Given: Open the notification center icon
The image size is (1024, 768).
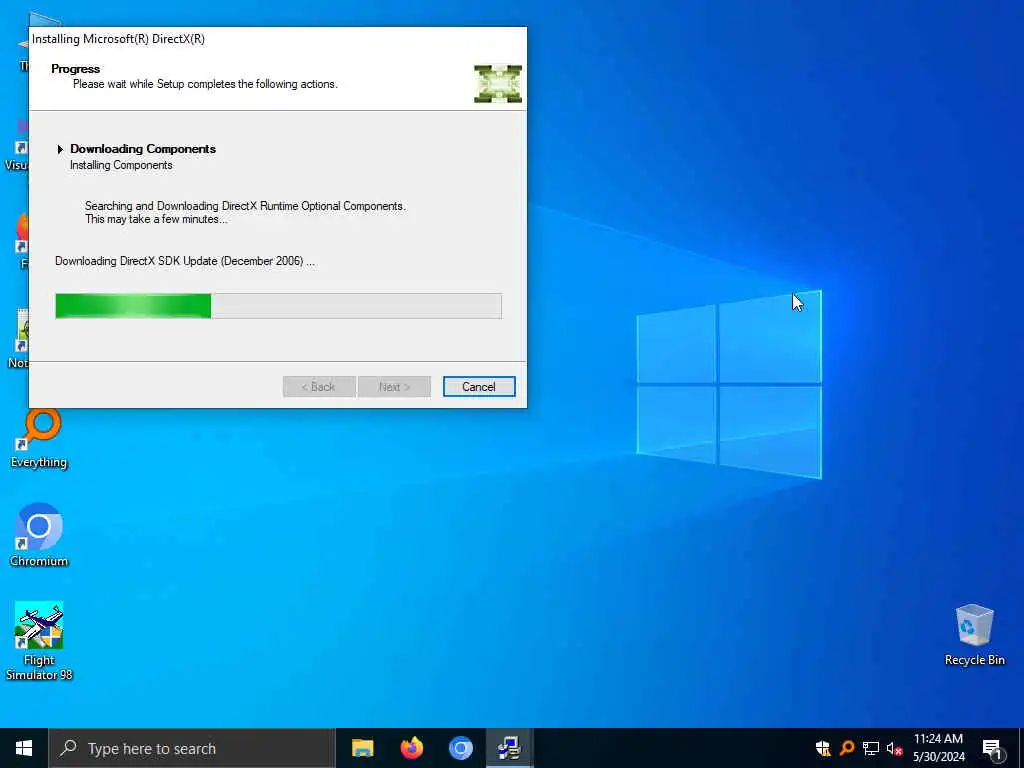Looking at the screenshot, I should point(992,748).
